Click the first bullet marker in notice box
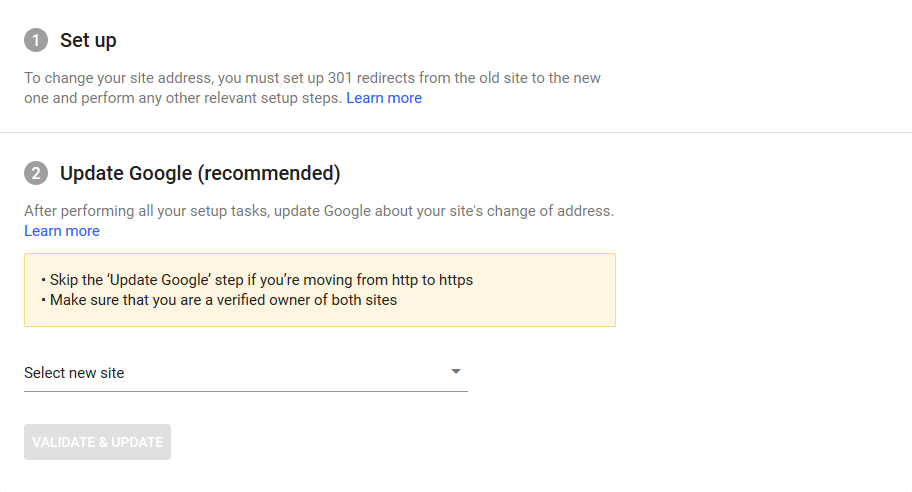This screenshot has width=912, height=492. click(44, 280)
